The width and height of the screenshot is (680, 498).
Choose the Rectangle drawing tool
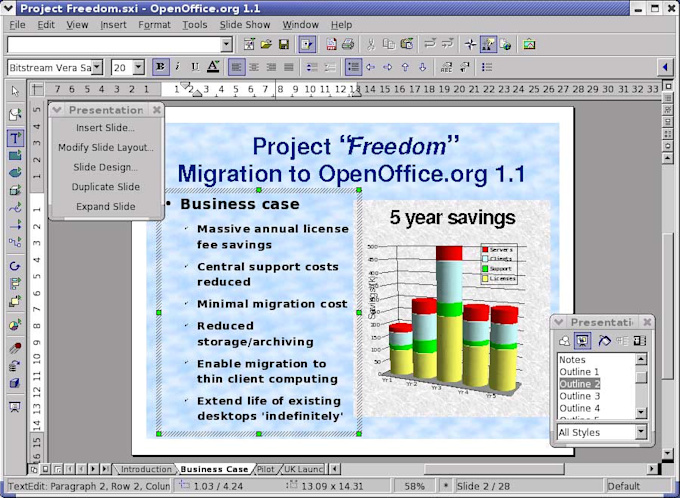click(x=15, y=155)
